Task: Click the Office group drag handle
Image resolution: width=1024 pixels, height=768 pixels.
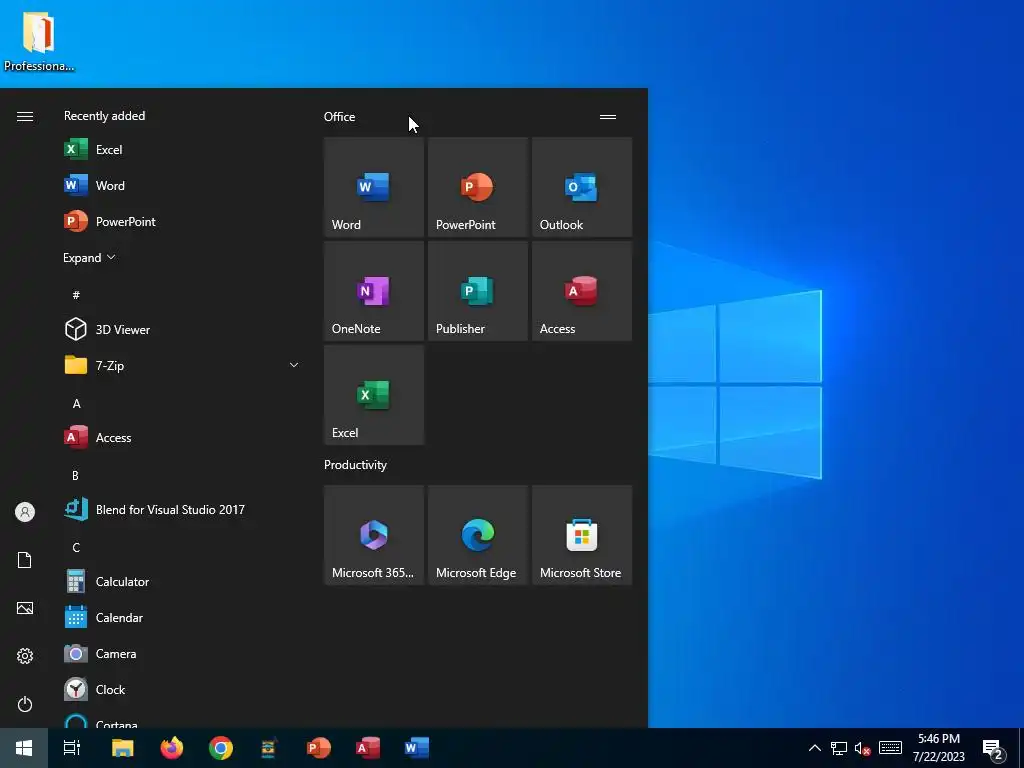Action: coord(608,117)
